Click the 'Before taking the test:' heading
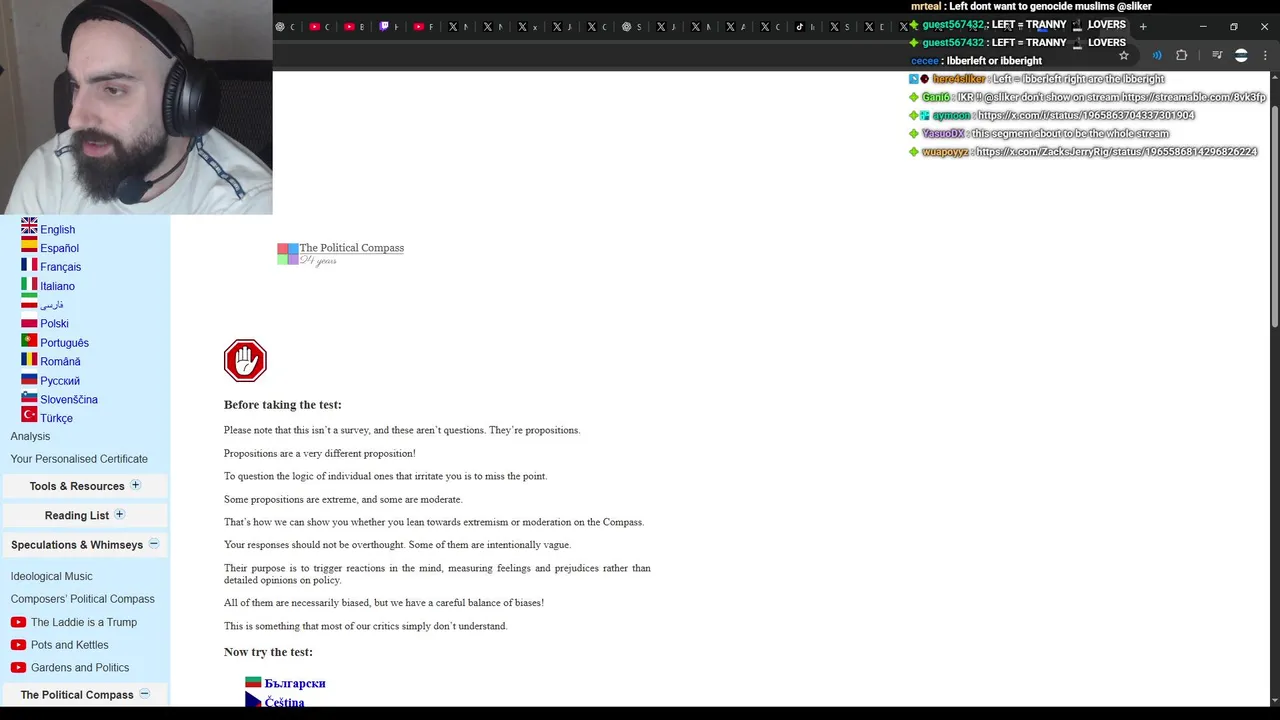The image size is (1280, 720). coord(282,405)
